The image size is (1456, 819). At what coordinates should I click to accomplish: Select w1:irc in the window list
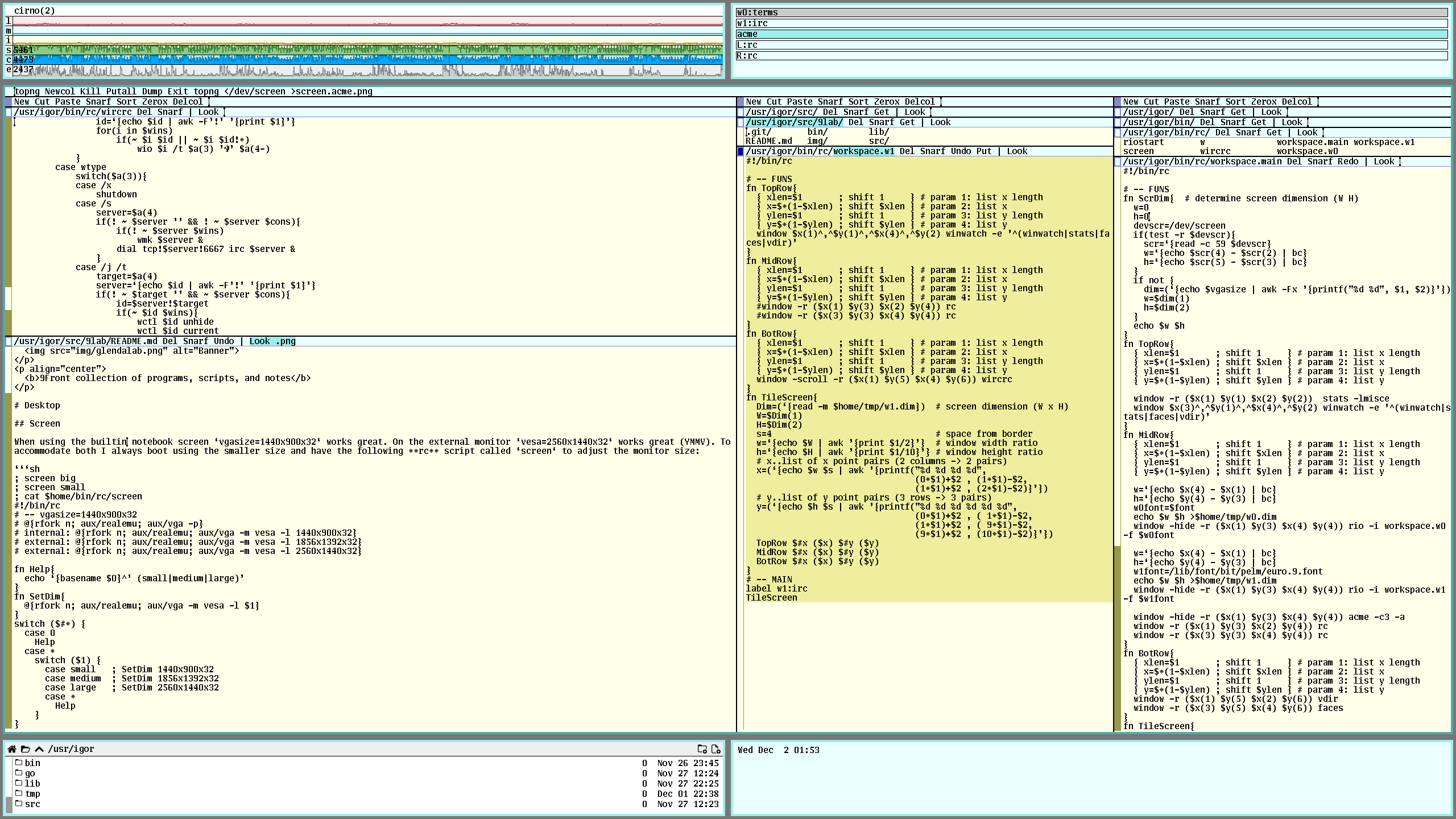(1091, 23)
